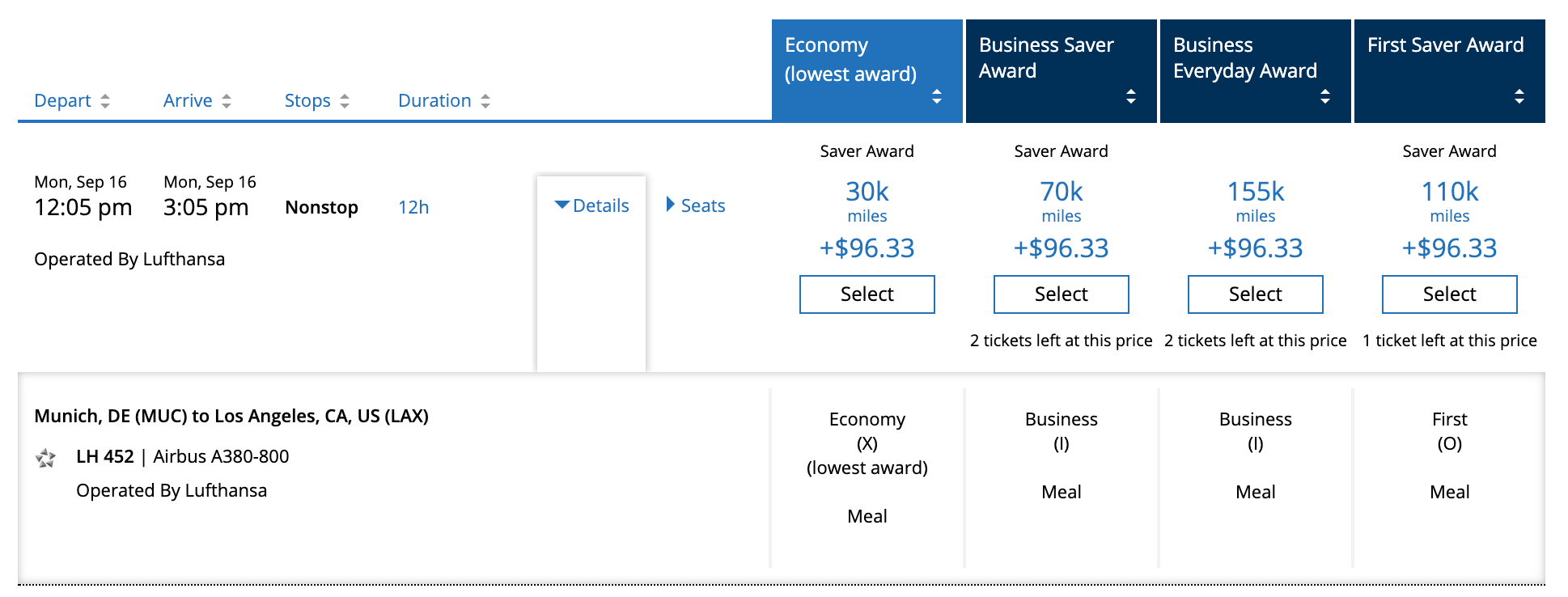Click the Depart column header text
This screenshot has height=597, width=1568.
[x=62, y=101]
